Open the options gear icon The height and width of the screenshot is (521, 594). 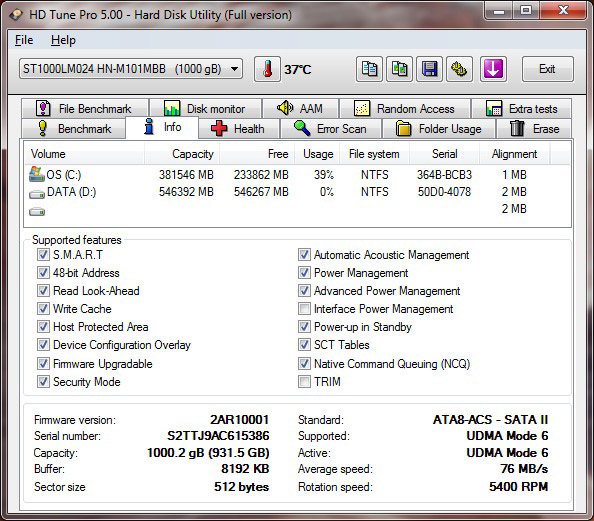coord(459,69)
